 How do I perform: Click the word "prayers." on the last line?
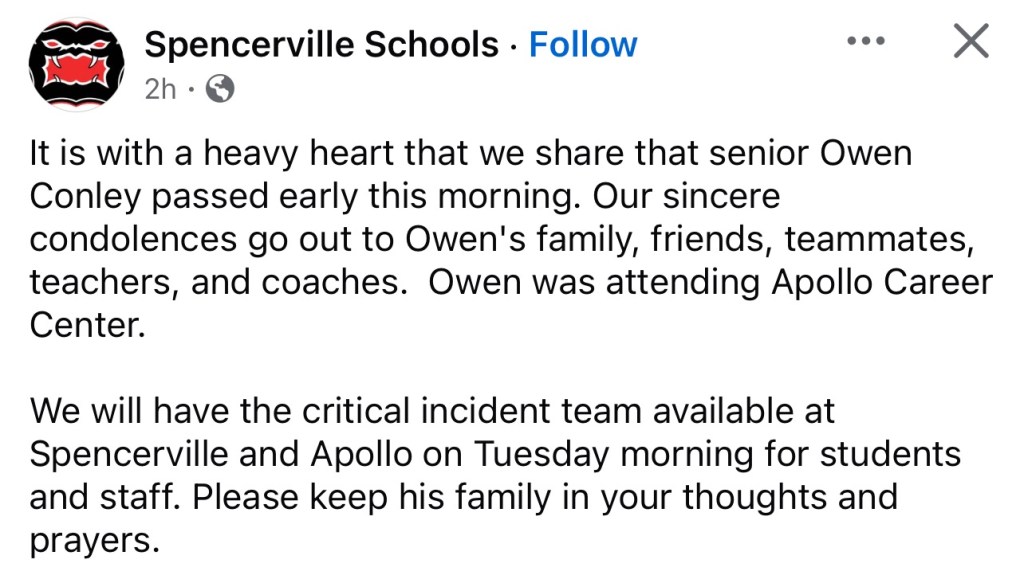95,540
